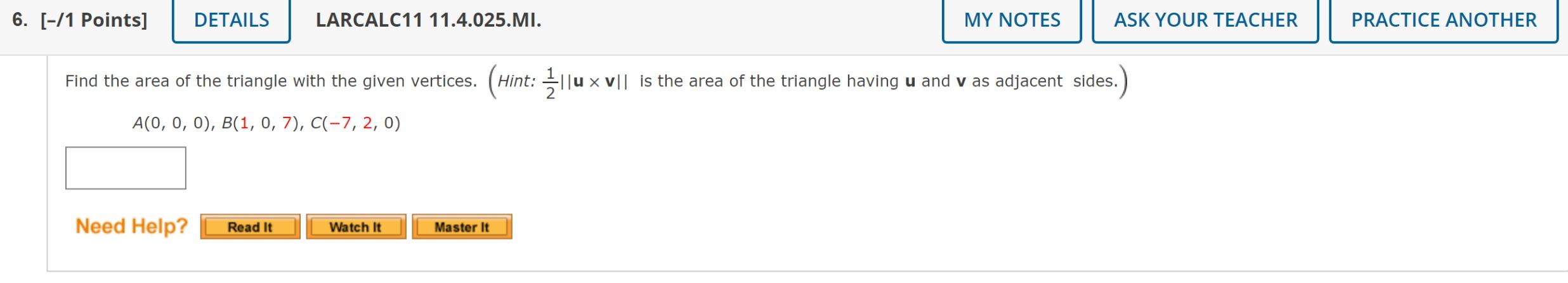The image size is (1568, 283).
Task: Click the empty answer input box
Action: click(x=126, y=168)
